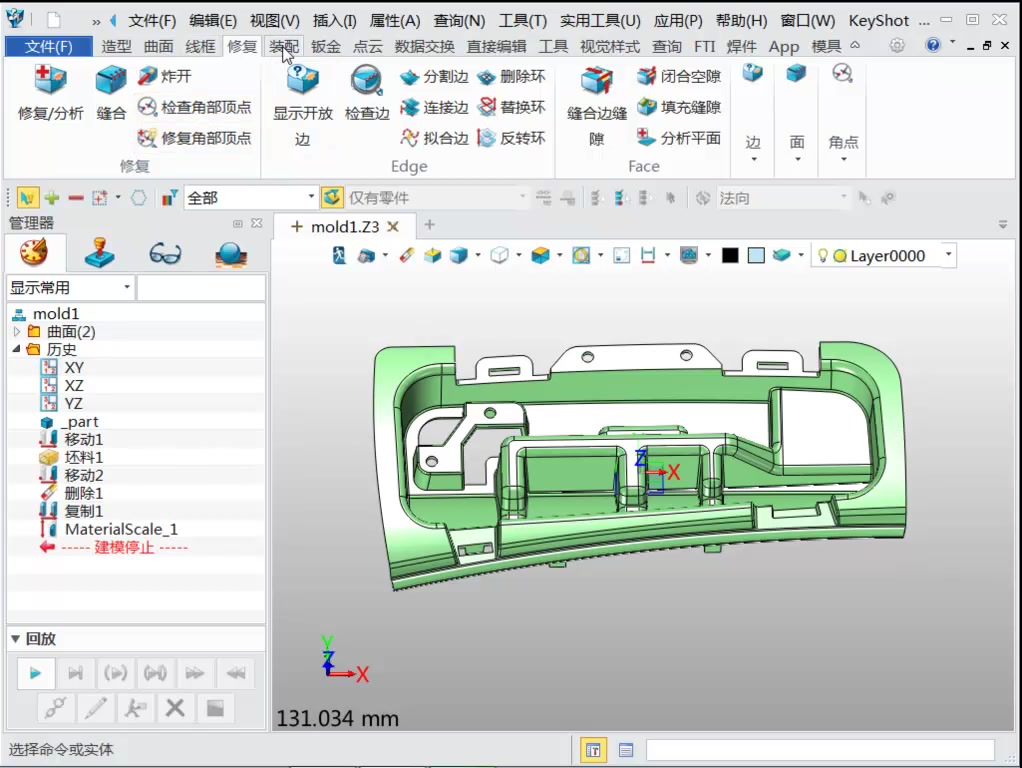Select the 缝合 (Sew) repair tool
This screenshot has height=768, width=1022.
click(110, 95)
